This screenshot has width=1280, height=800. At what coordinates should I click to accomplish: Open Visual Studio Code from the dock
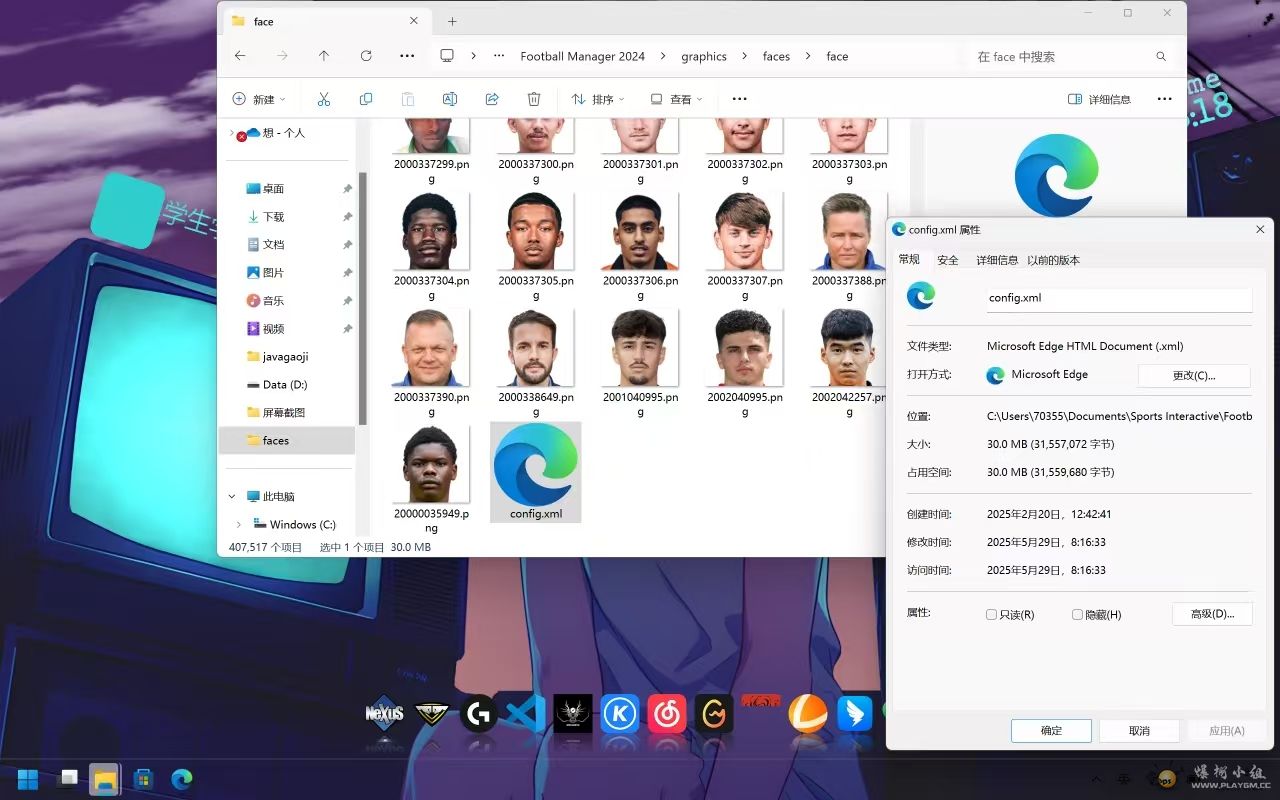[x=525, y=714]
